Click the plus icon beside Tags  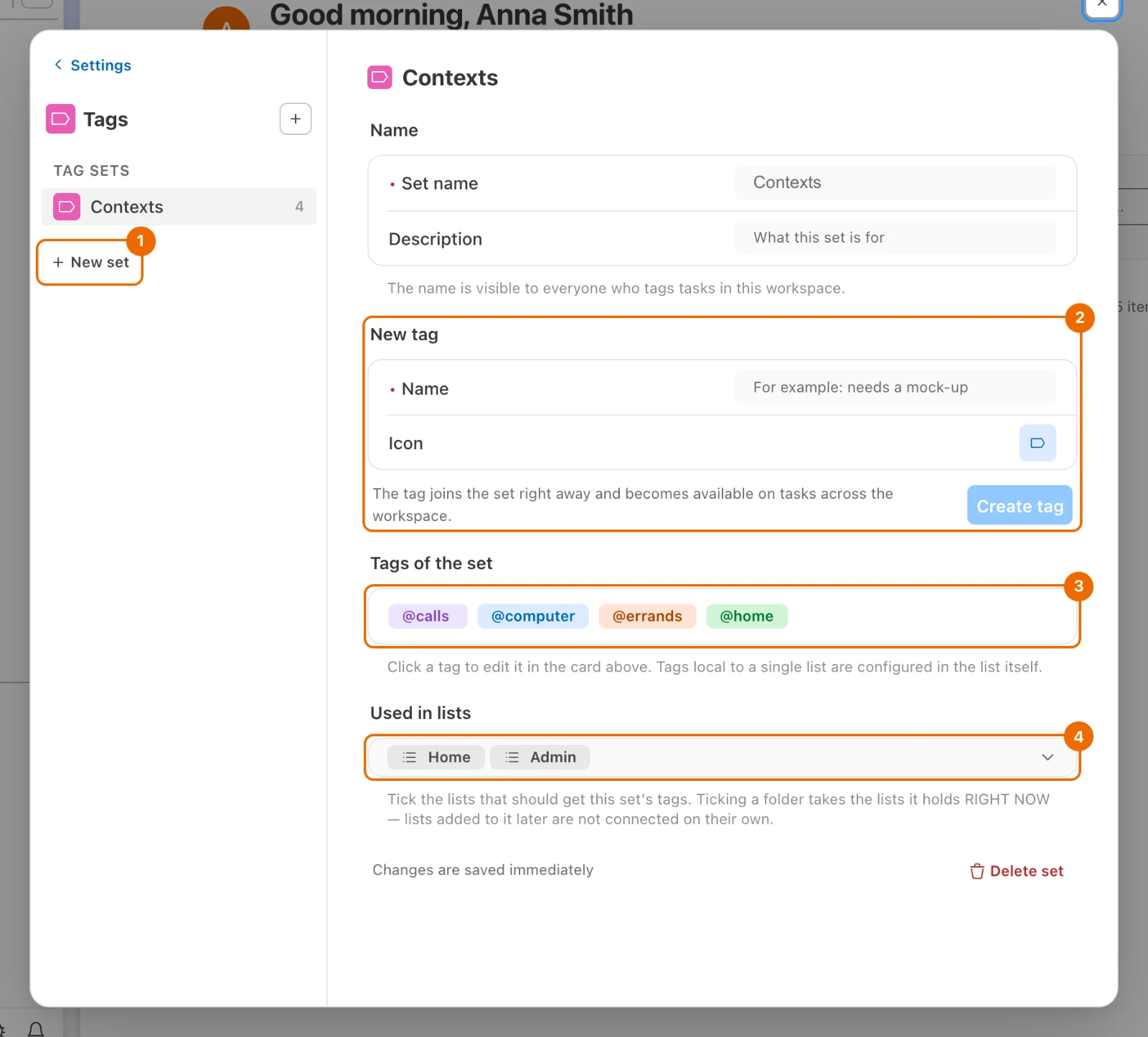click(x=296, y=119)
